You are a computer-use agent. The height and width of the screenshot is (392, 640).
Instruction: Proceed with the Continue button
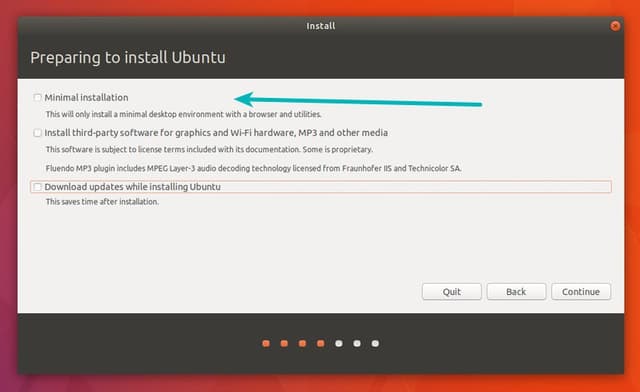click(x=581, y=292)
